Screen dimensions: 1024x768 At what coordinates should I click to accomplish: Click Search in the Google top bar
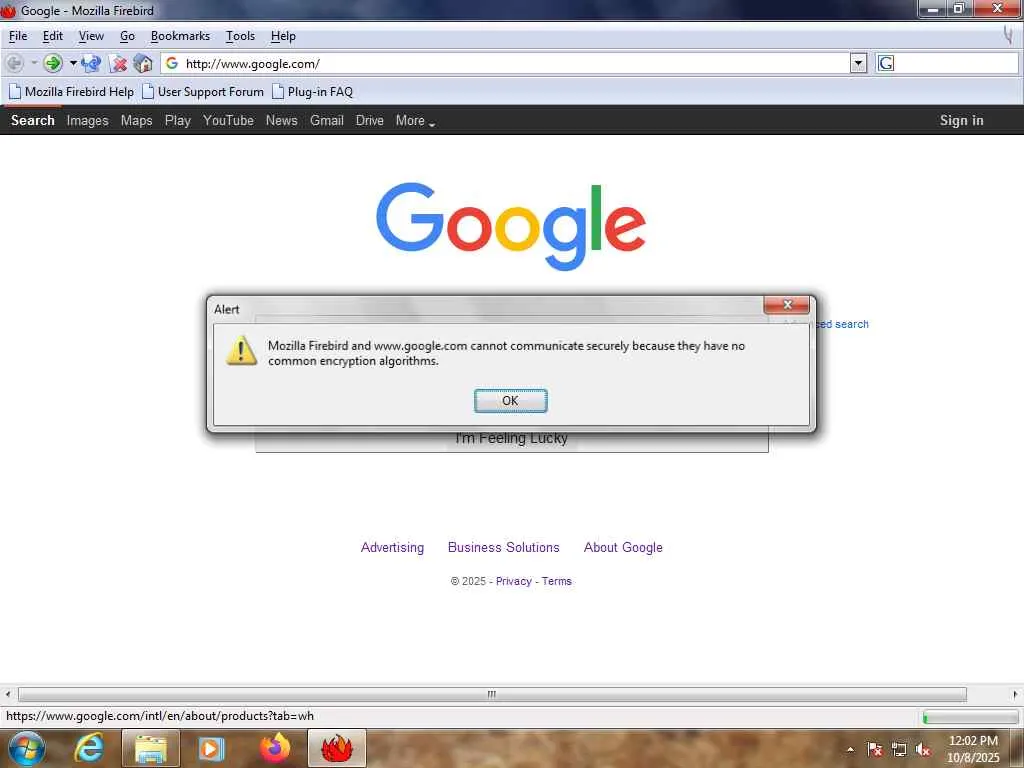tap(33, 121)
